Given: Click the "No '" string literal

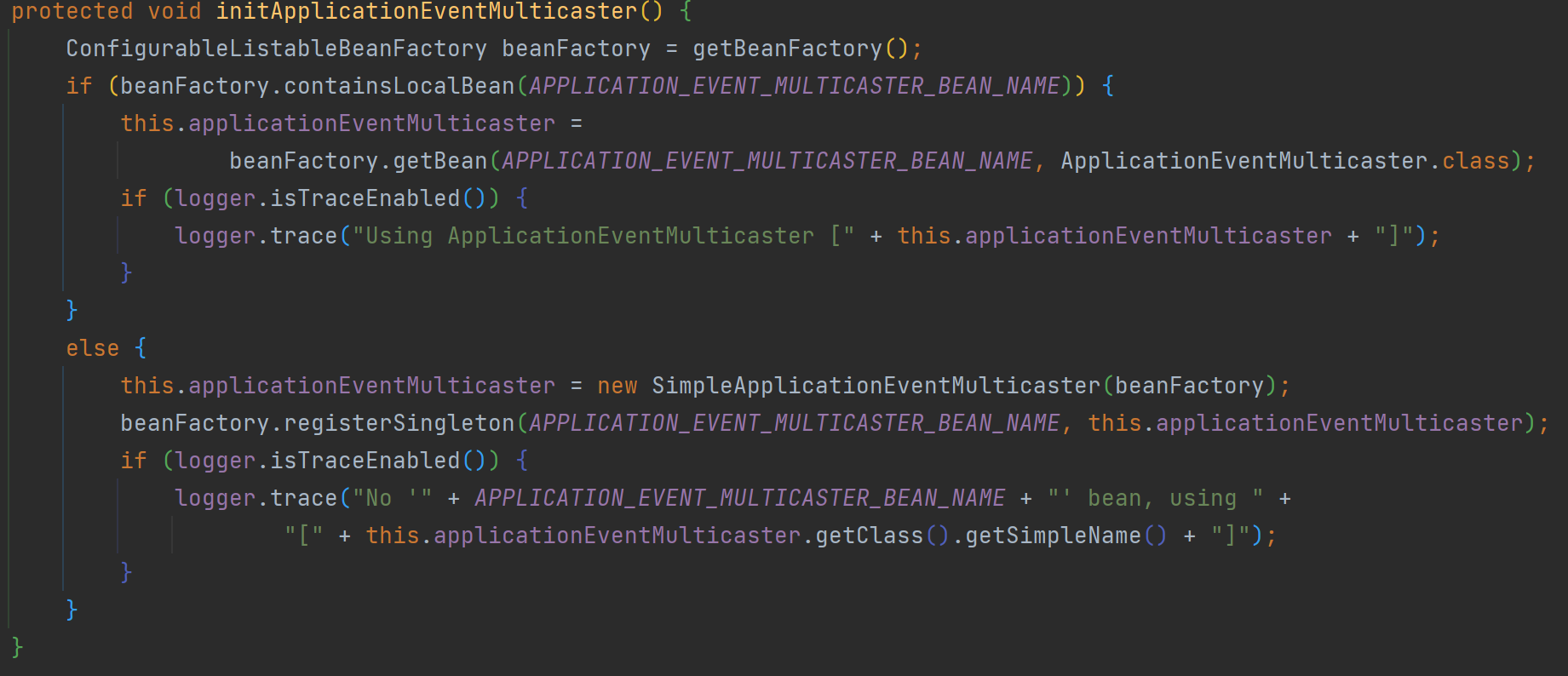Looking at the screenshot, I should tap(393, 498).
